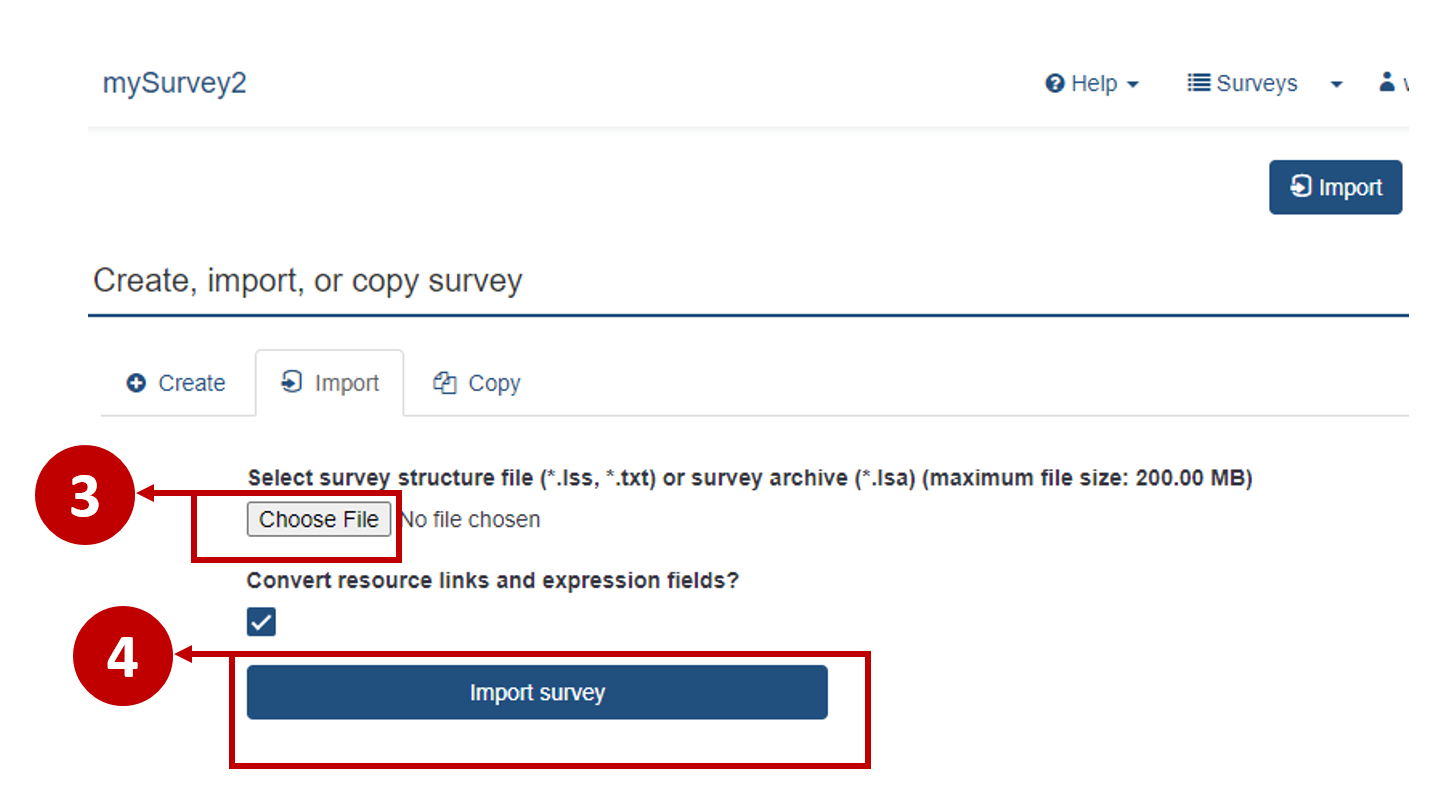Image resolution: width=1429 pixels, height=789 pixels.
Task: Click the plus icon on the Create tab
Action: pyautogui.click(x=135, y=382)
